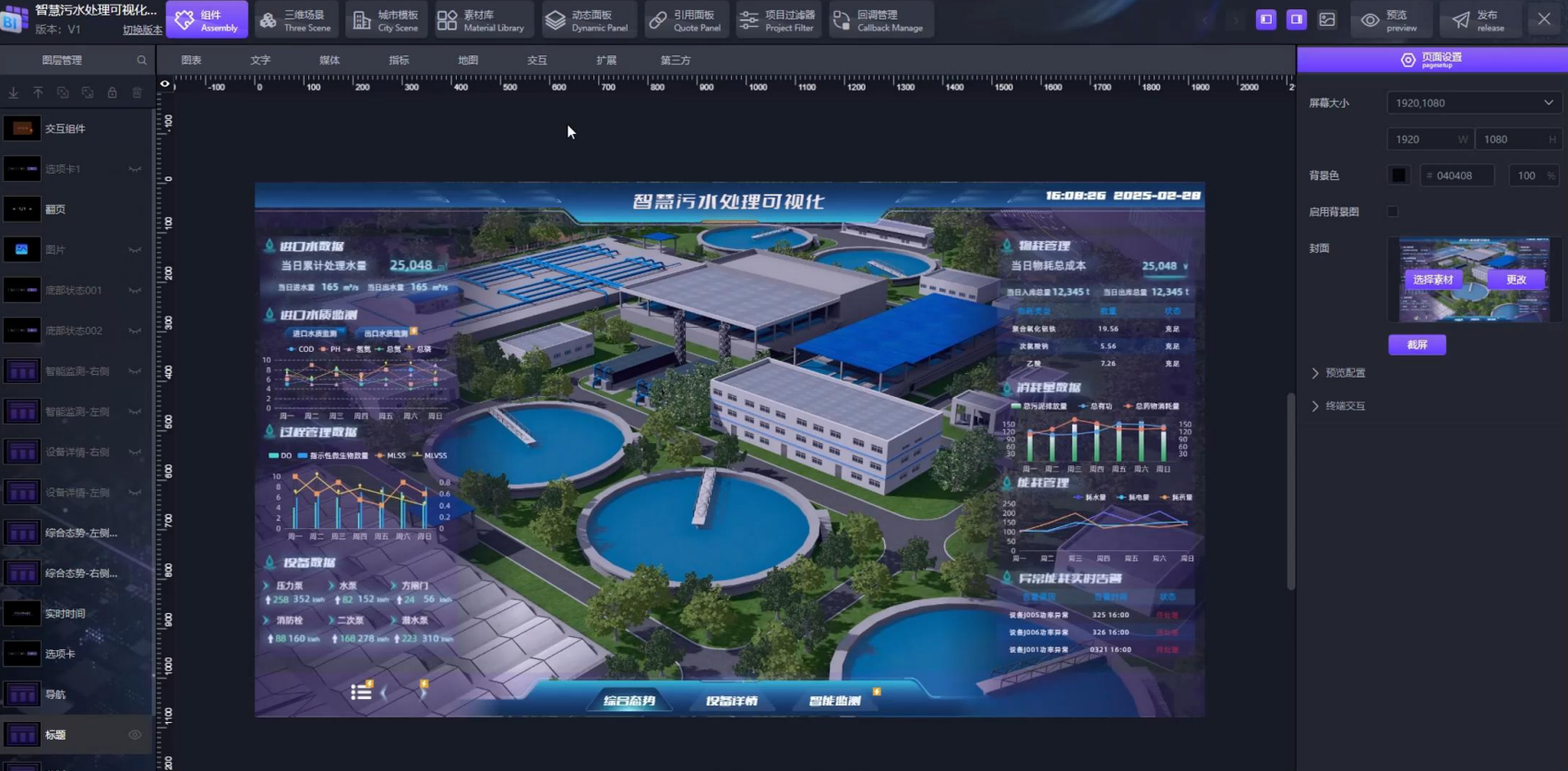Open the 组件 Assembly panel
This screenshot has width=1568, height=771.
pos(207,19)
